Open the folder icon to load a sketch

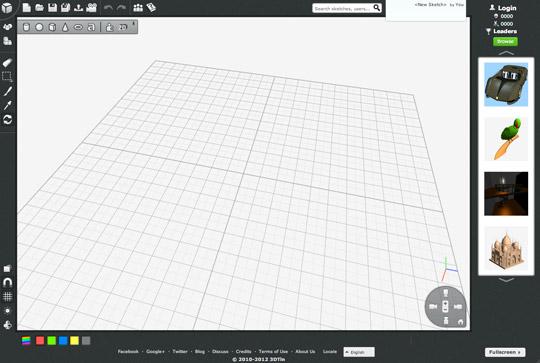(x=39, y=7)
